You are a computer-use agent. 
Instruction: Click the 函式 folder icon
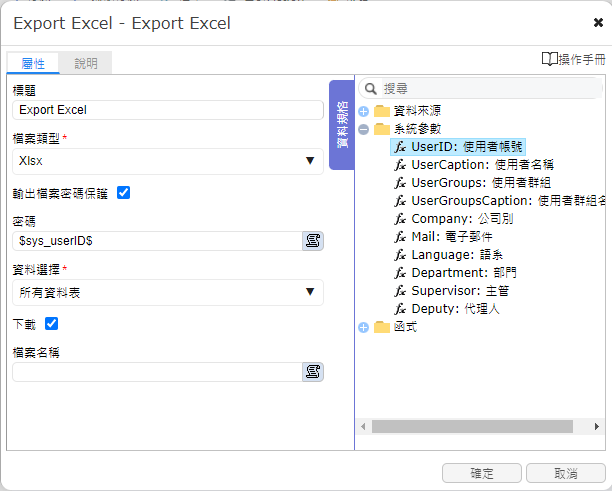pyautogui.click(x=382, y=327)
